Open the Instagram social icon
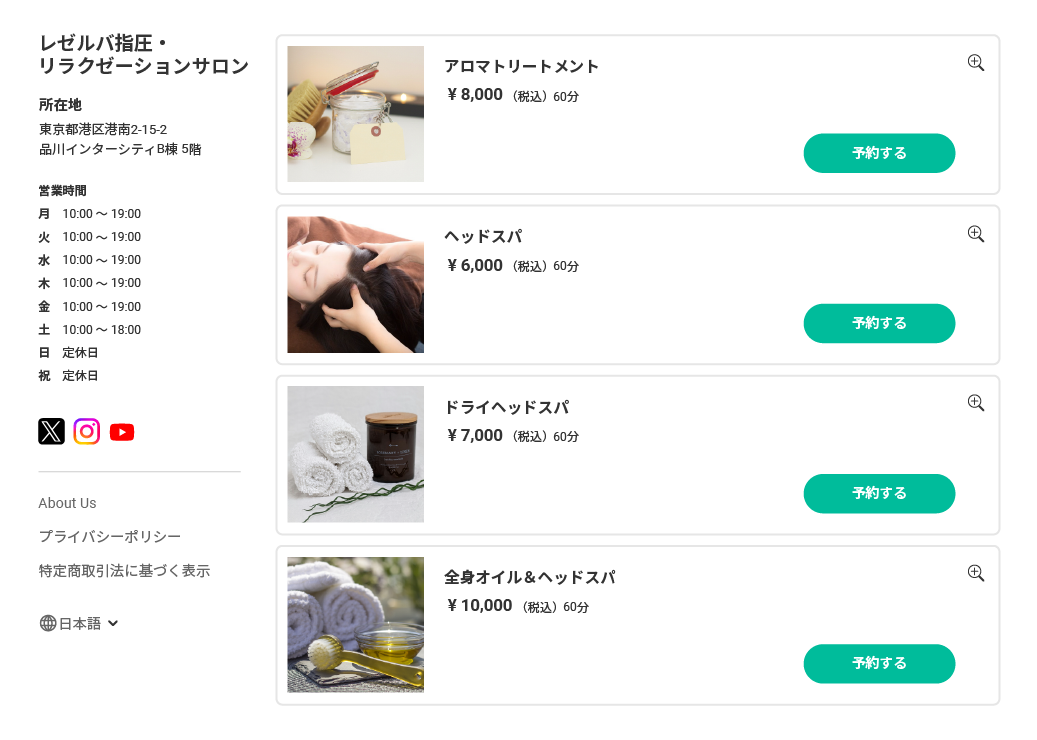This screenshot has height=740, width=1037. coord(87,431)
